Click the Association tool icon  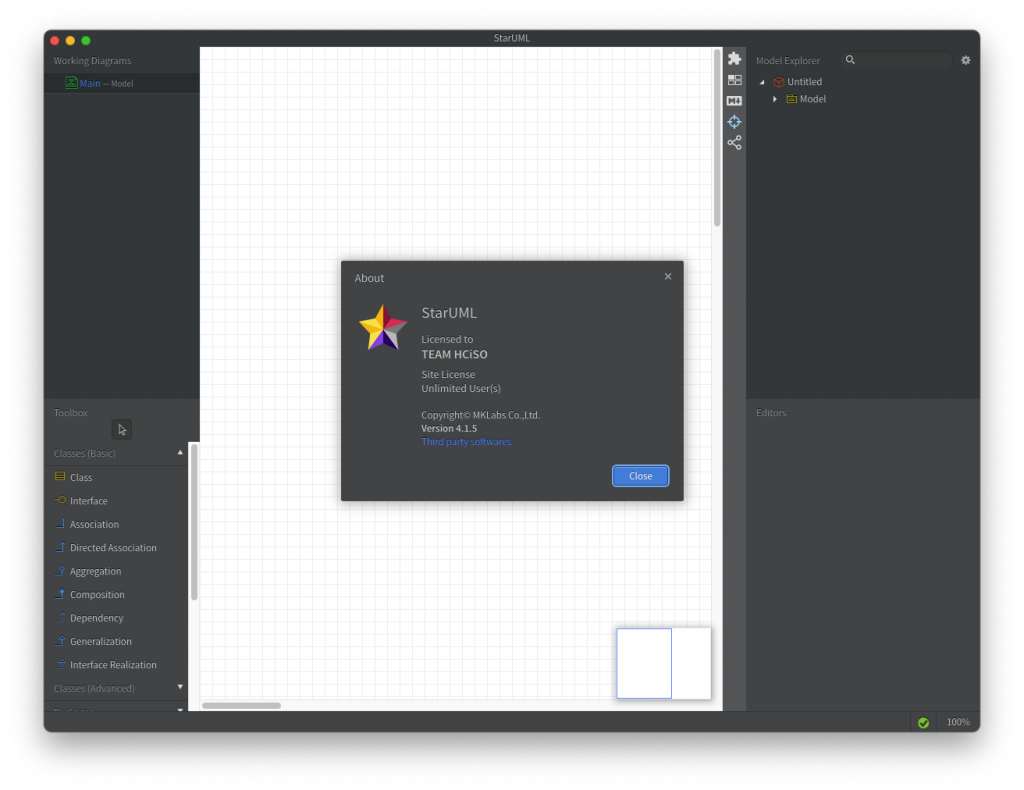point(60,524)
